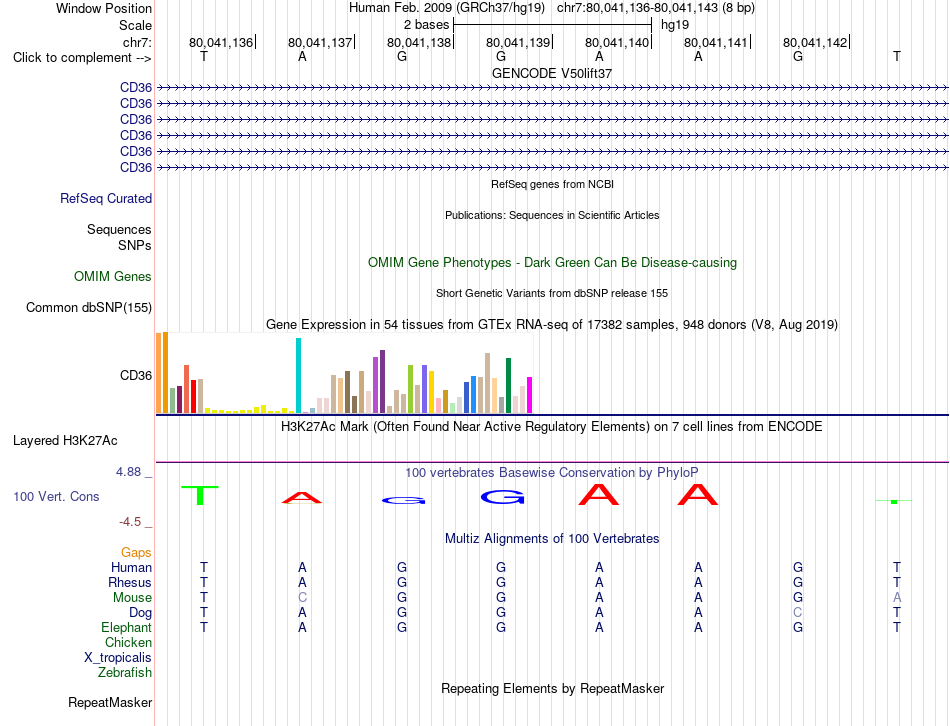Viewport: 950px width, 726px height.
Task: Click RefSeq genes from NCBI title
Action: point(552,184)
